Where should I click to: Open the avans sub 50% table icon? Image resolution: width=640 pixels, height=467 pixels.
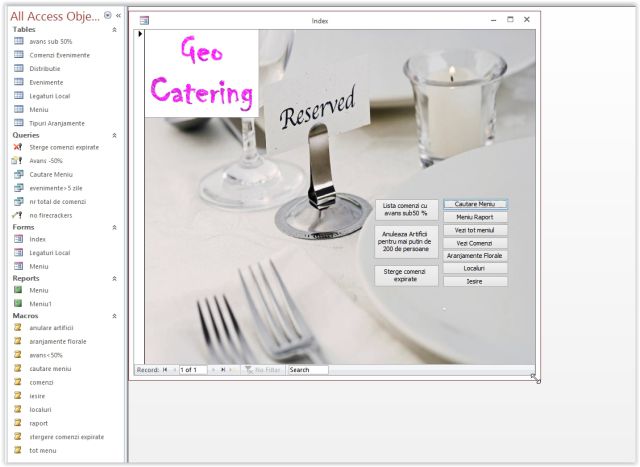tap(19, 41)
